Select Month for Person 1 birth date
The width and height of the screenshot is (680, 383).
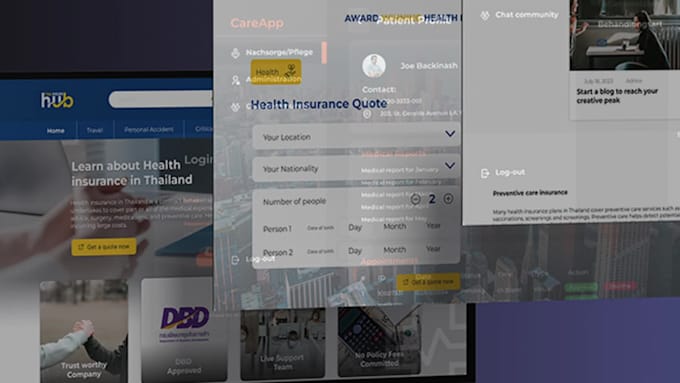tap(395, 226)
